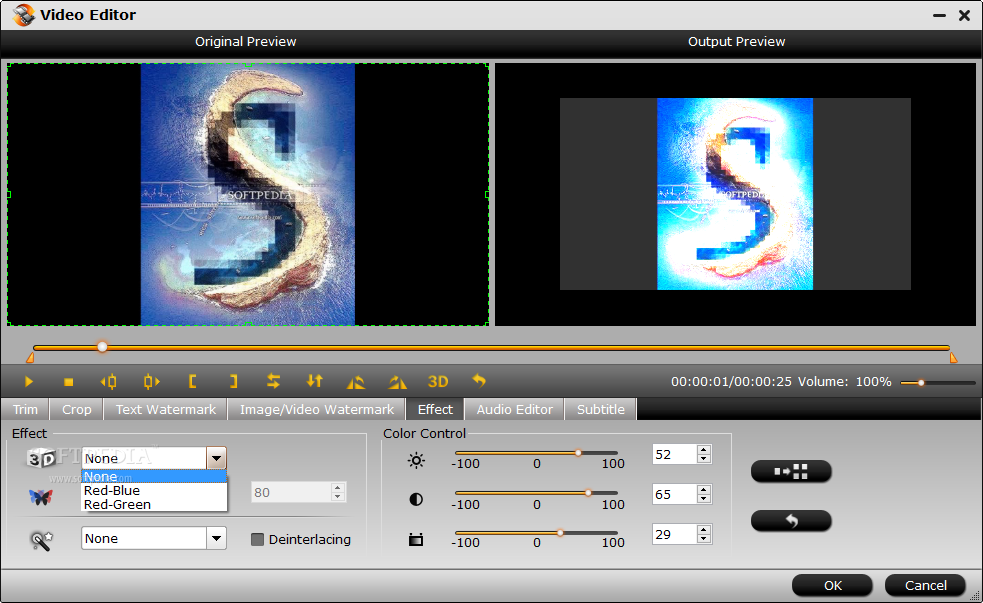Switch to the Crop tab
Screen dimensions: 983x603
[x=76, y=409]
